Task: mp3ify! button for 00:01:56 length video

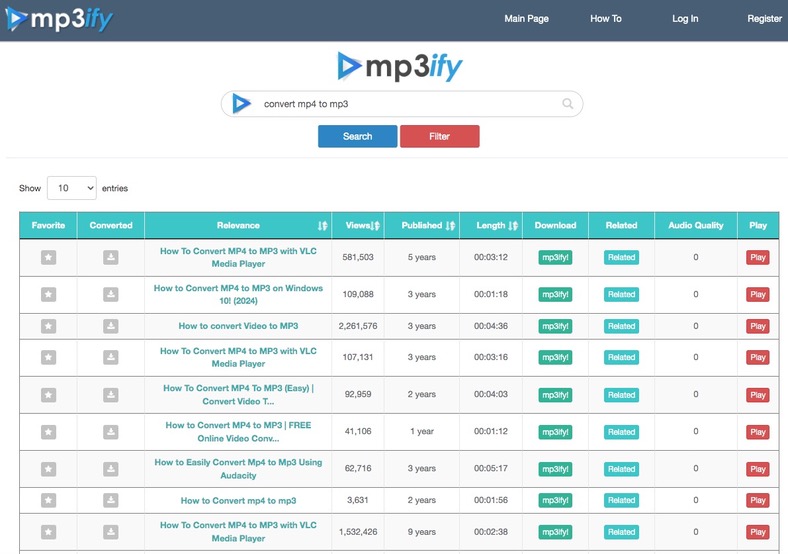Action: tap(555, 500)
